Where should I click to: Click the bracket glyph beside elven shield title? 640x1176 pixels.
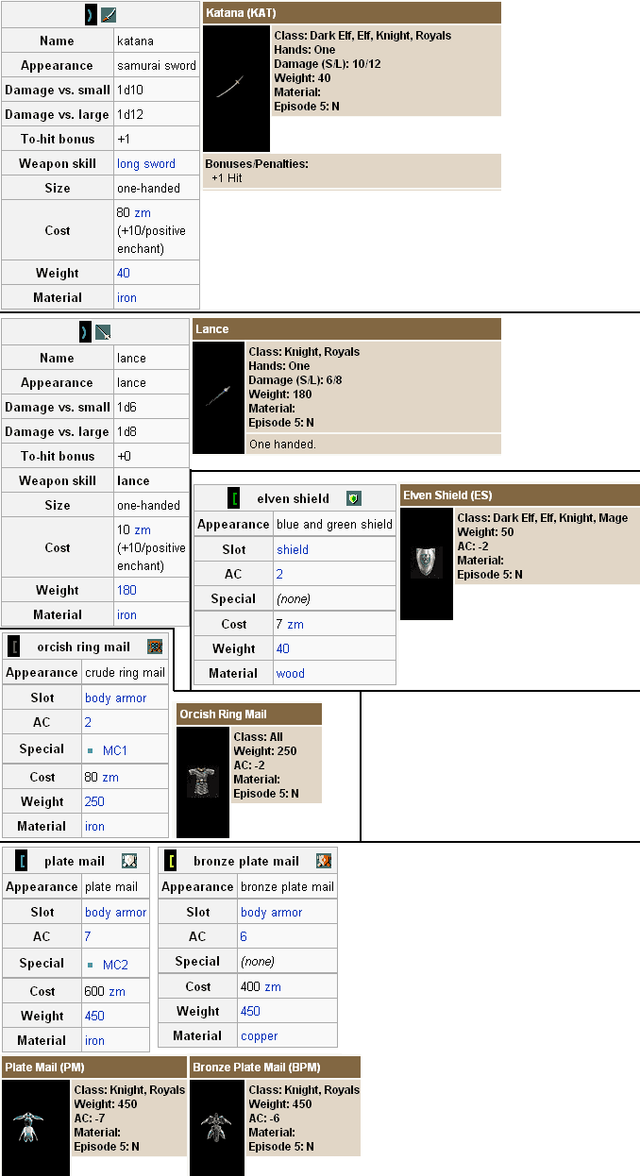pos(234,498)
